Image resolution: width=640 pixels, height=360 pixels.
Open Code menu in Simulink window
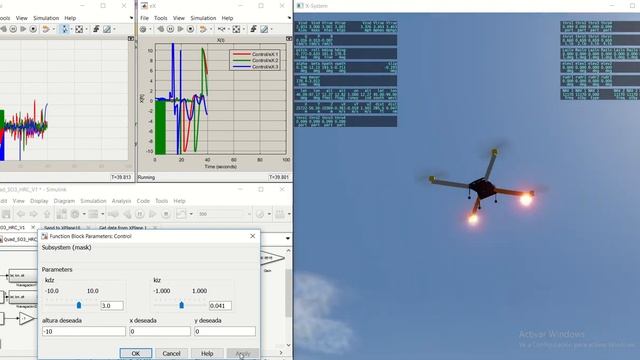143,201
